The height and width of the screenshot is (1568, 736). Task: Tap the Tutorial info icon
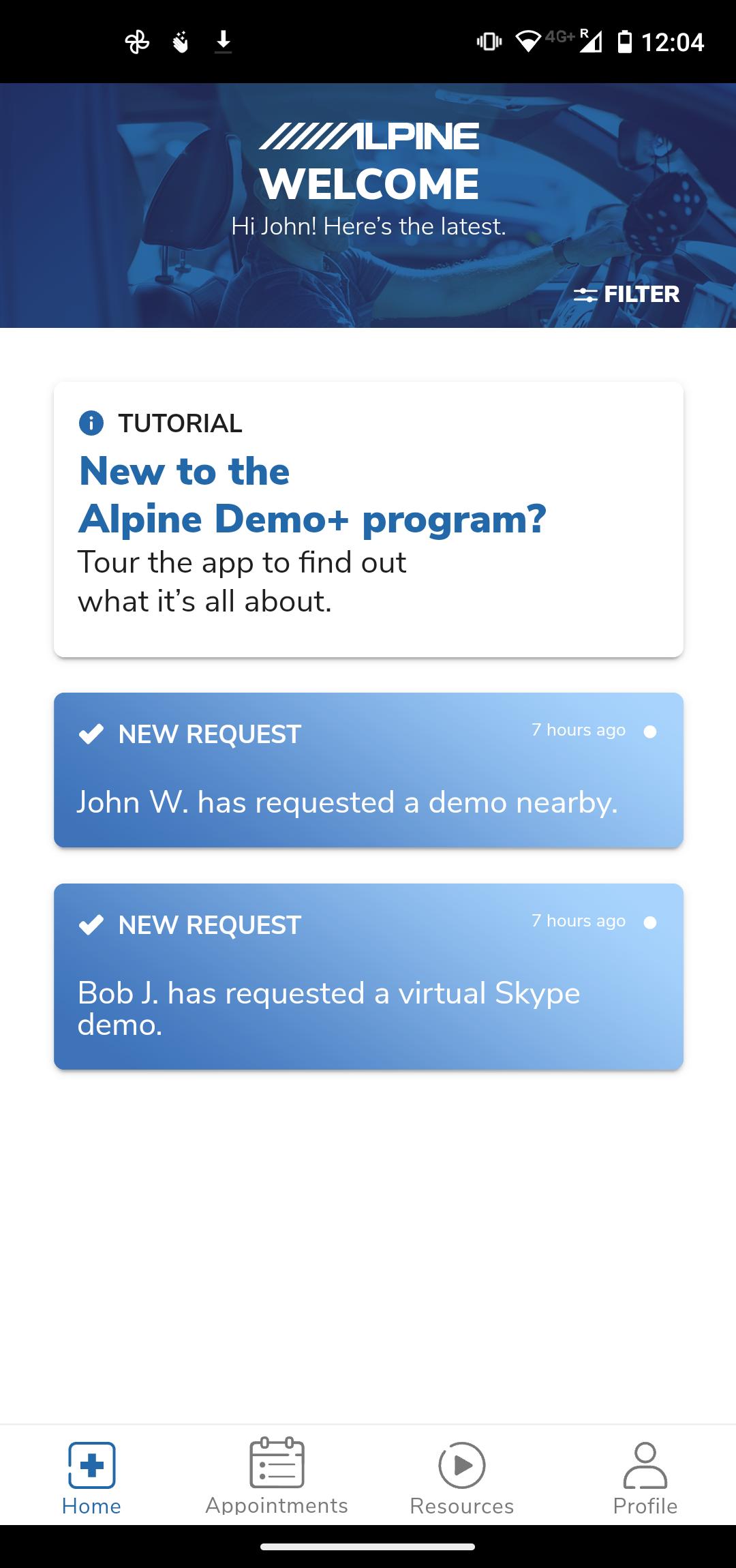click(x=91, y=423)
